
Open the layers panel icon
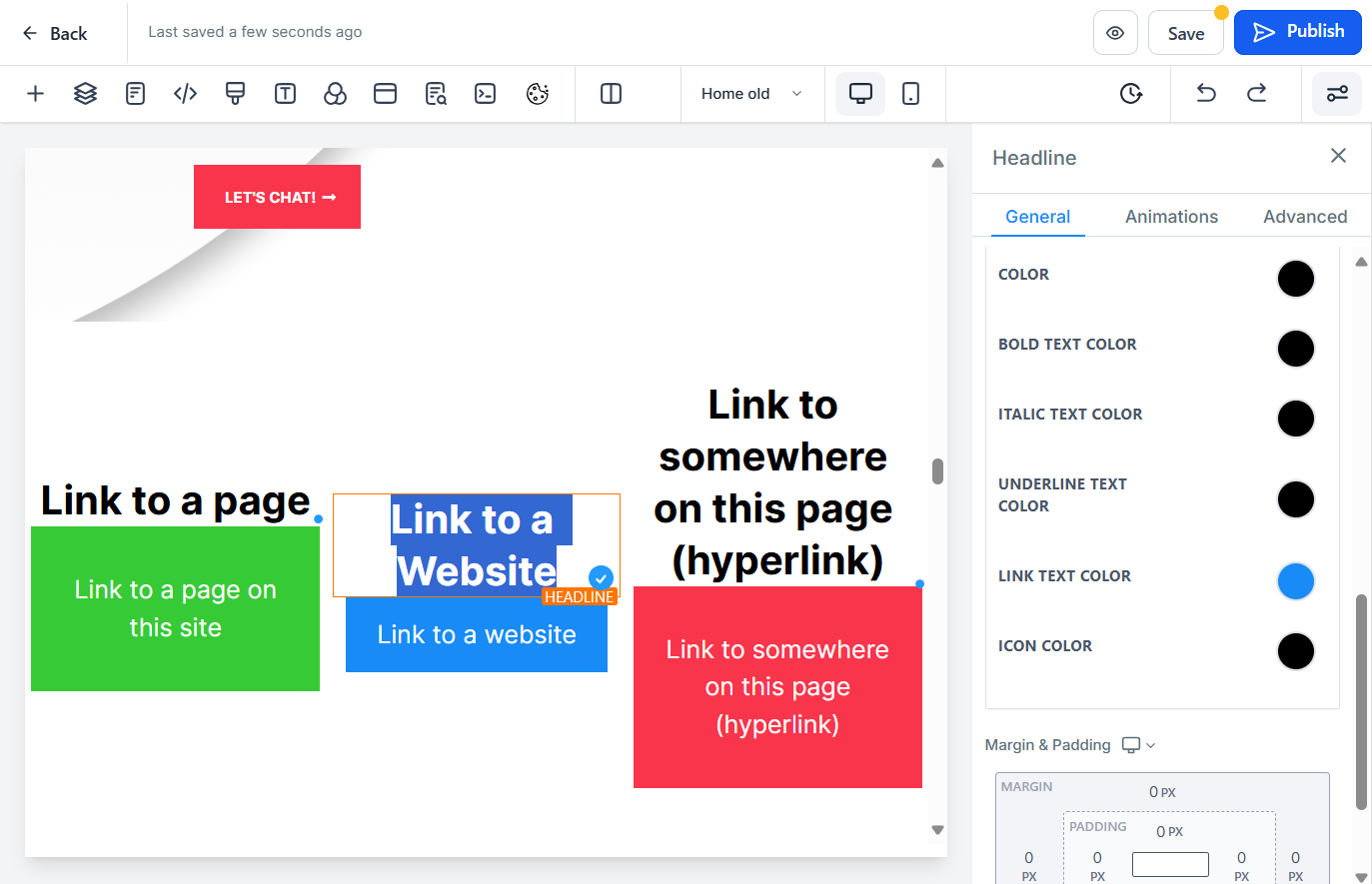click(85, 94)
